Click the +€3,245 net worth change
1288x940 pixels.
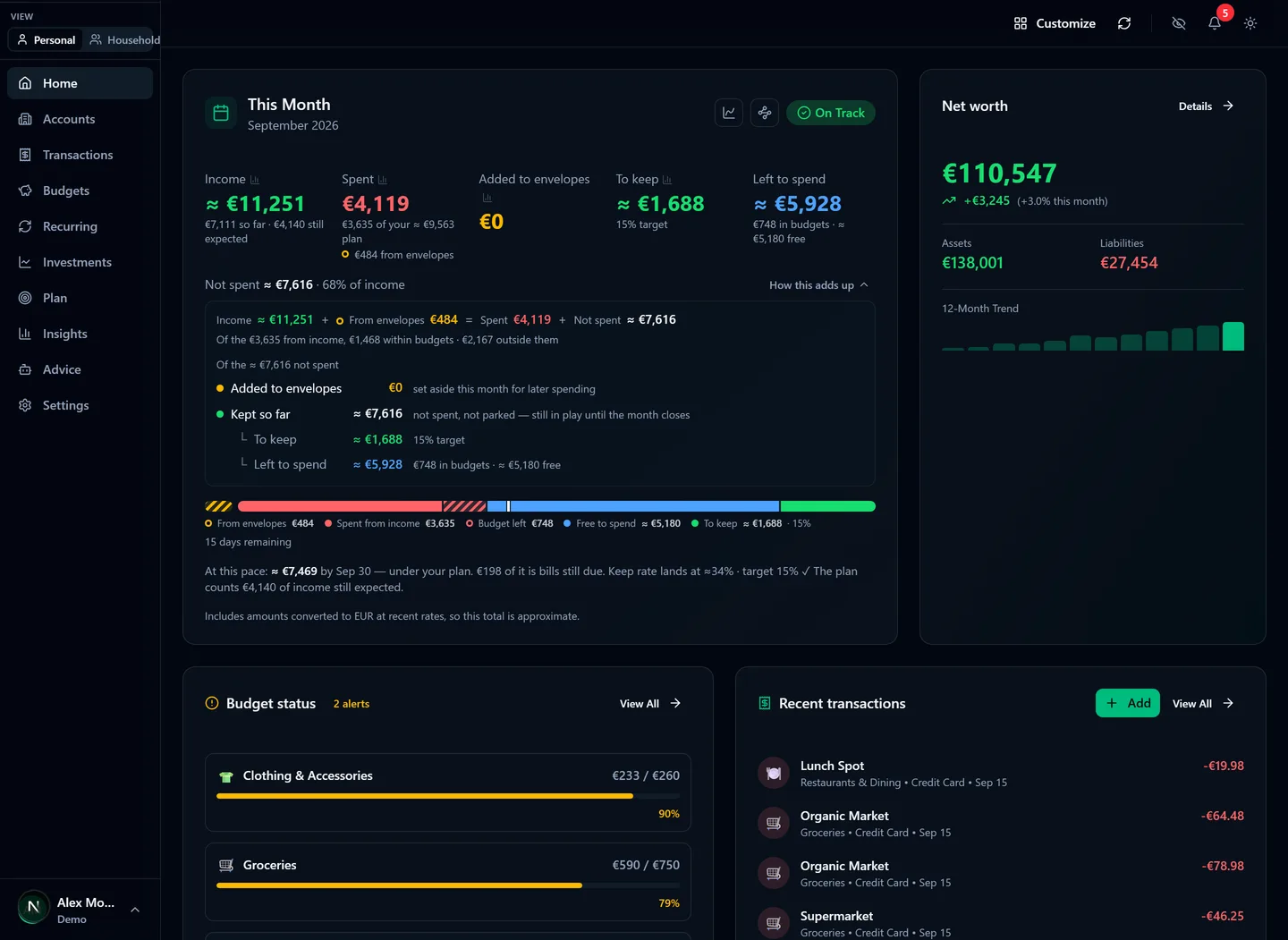click(x=987, y=200)
